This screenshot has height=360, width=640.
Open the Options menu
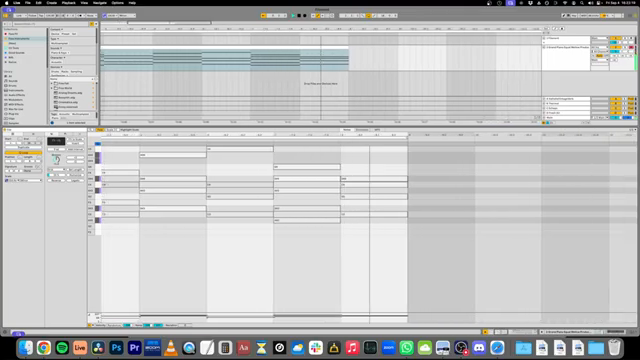(x=118, y=3)
